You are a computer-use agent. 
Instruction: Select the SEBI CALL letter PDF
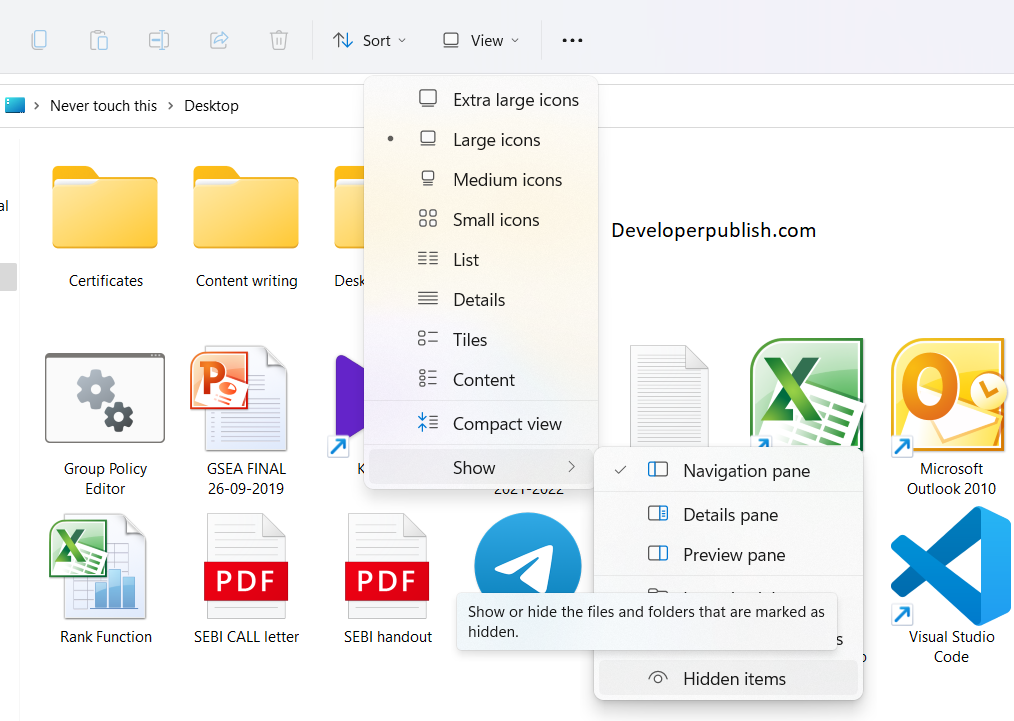(246, 566)
